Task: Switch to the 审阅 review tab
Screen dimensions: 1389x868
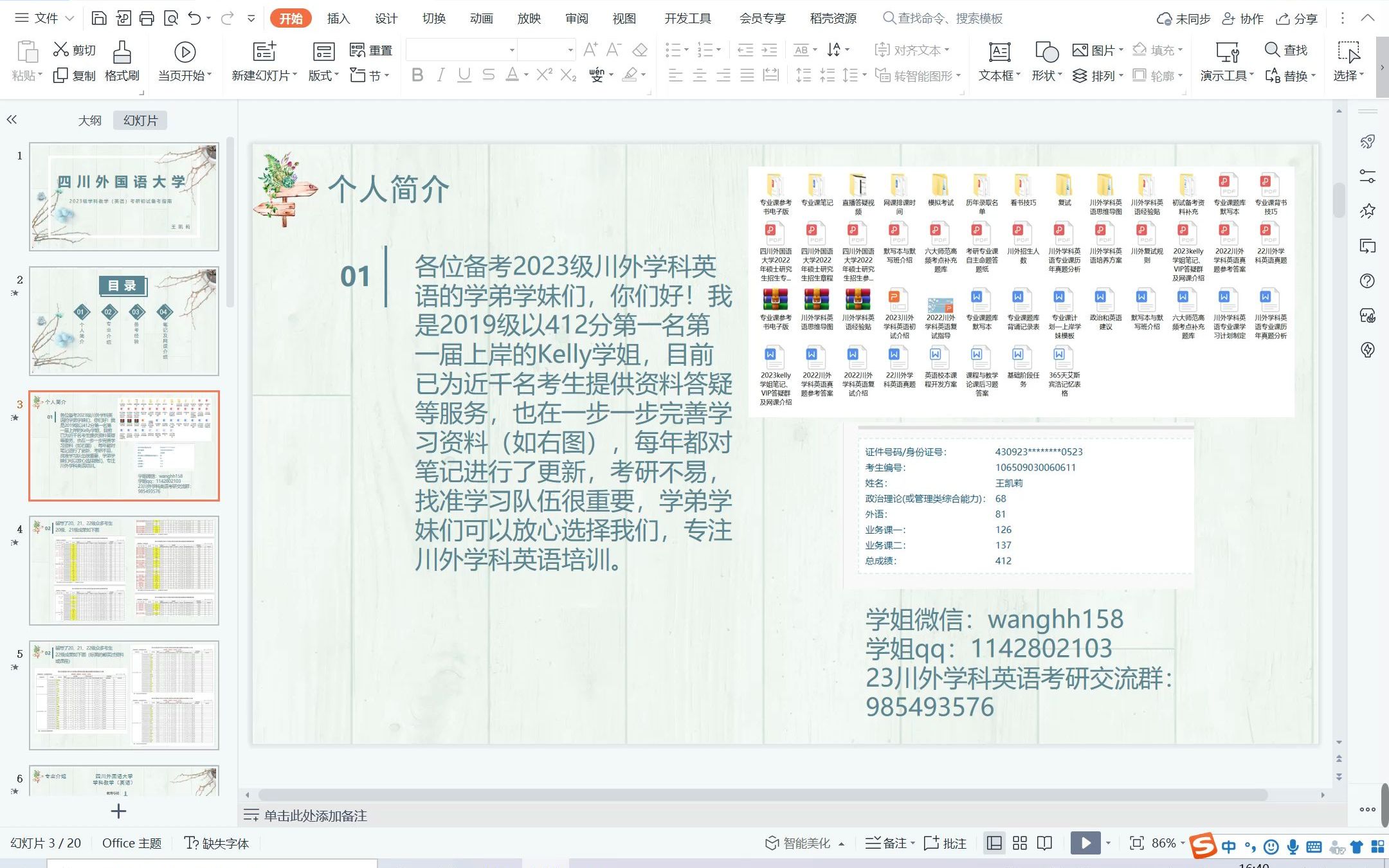Action: 576,18
